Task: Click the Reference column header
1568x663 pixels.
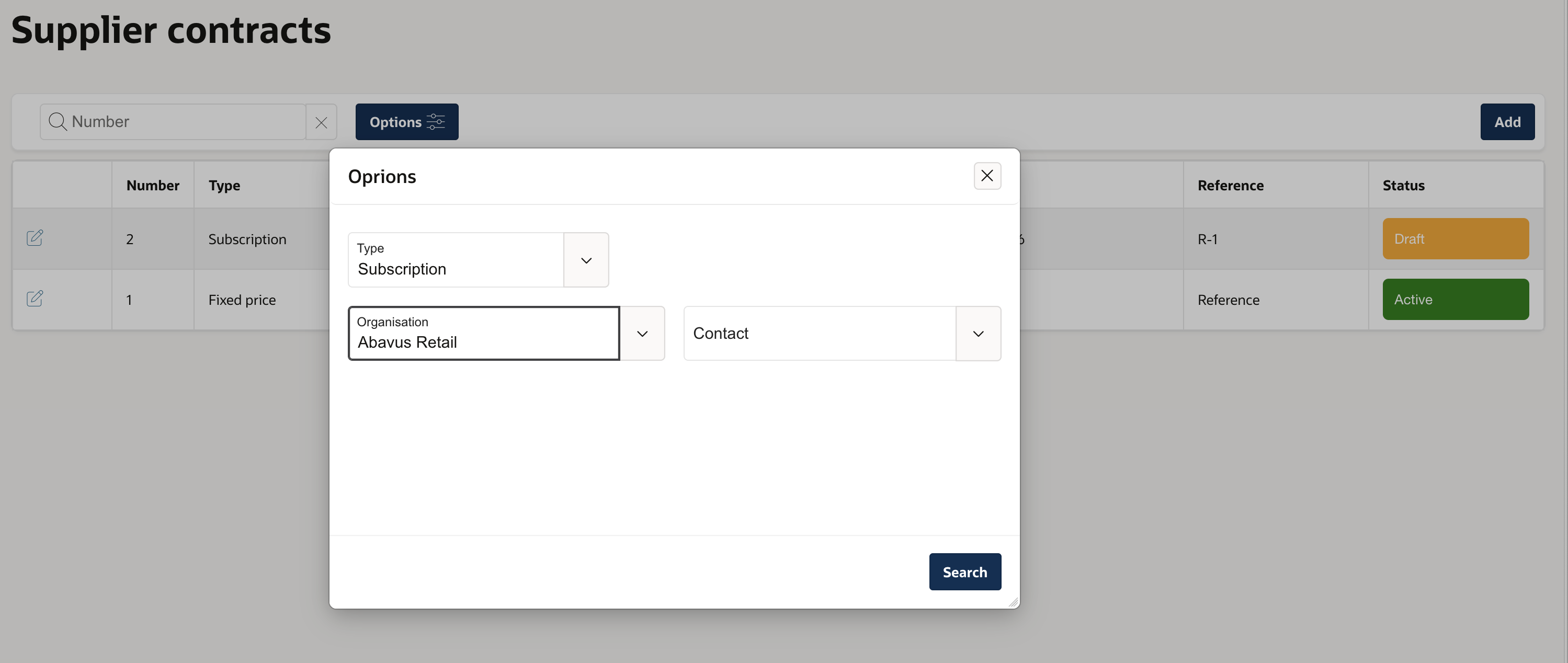Action: [x=1230, y=185]
